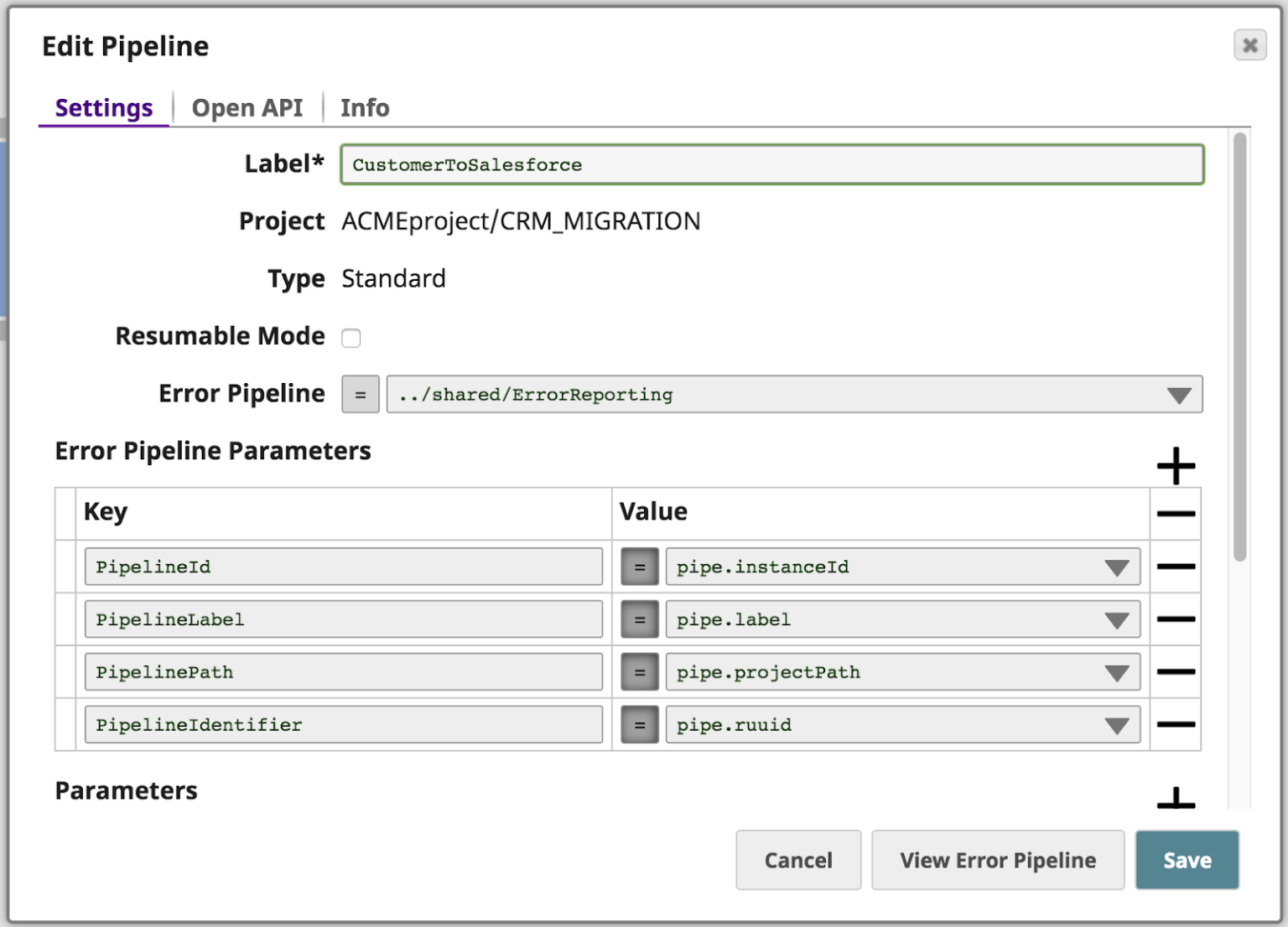Save the pipeline settings
The image size is (1288, 927).
(1187, 860)
